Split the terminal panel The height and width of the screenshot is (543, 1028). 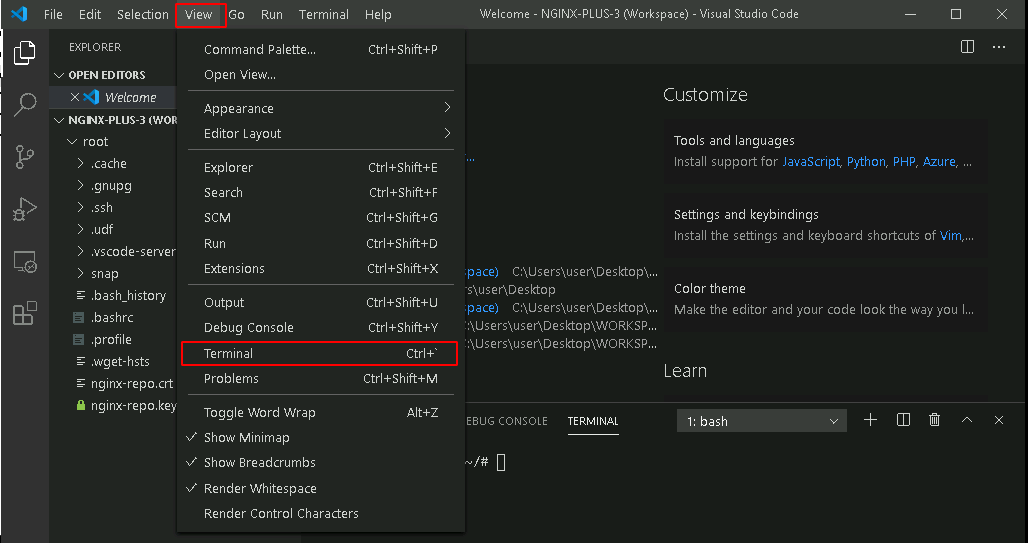pos(903,420)
